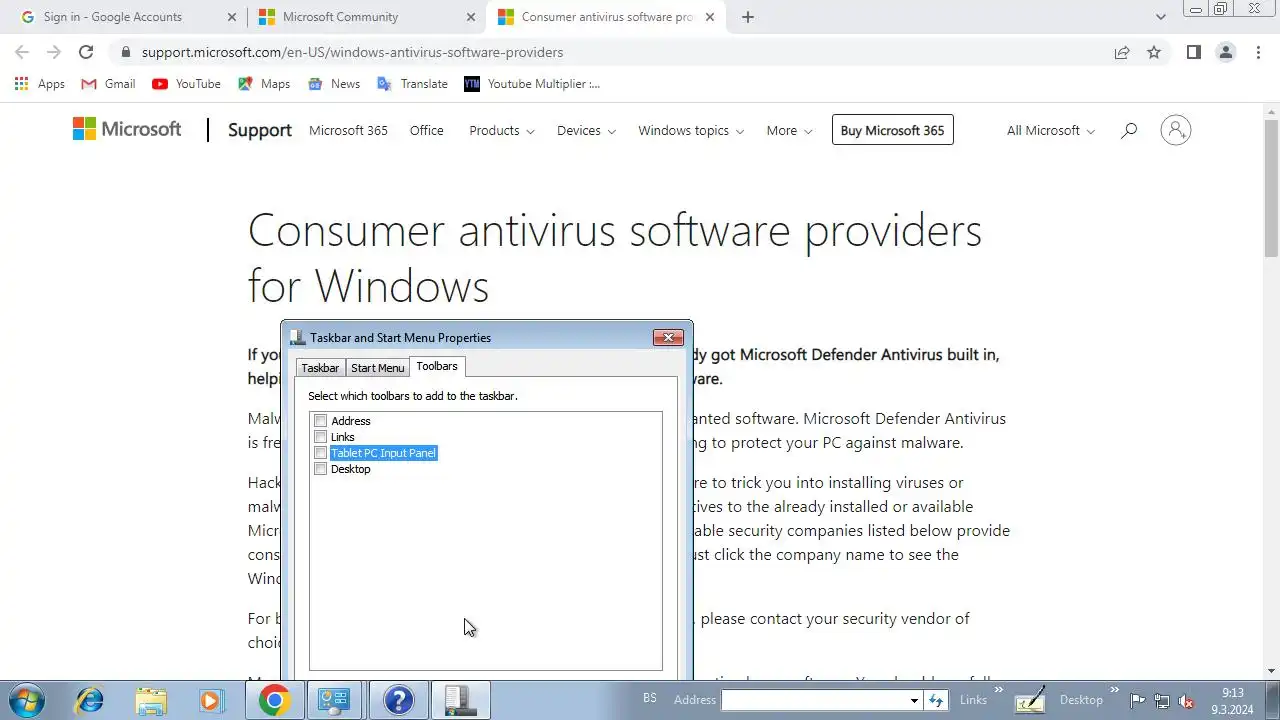Close Taskbar and Start Menu Properties dialog
1280x720 pixels.
pos(668,338)
